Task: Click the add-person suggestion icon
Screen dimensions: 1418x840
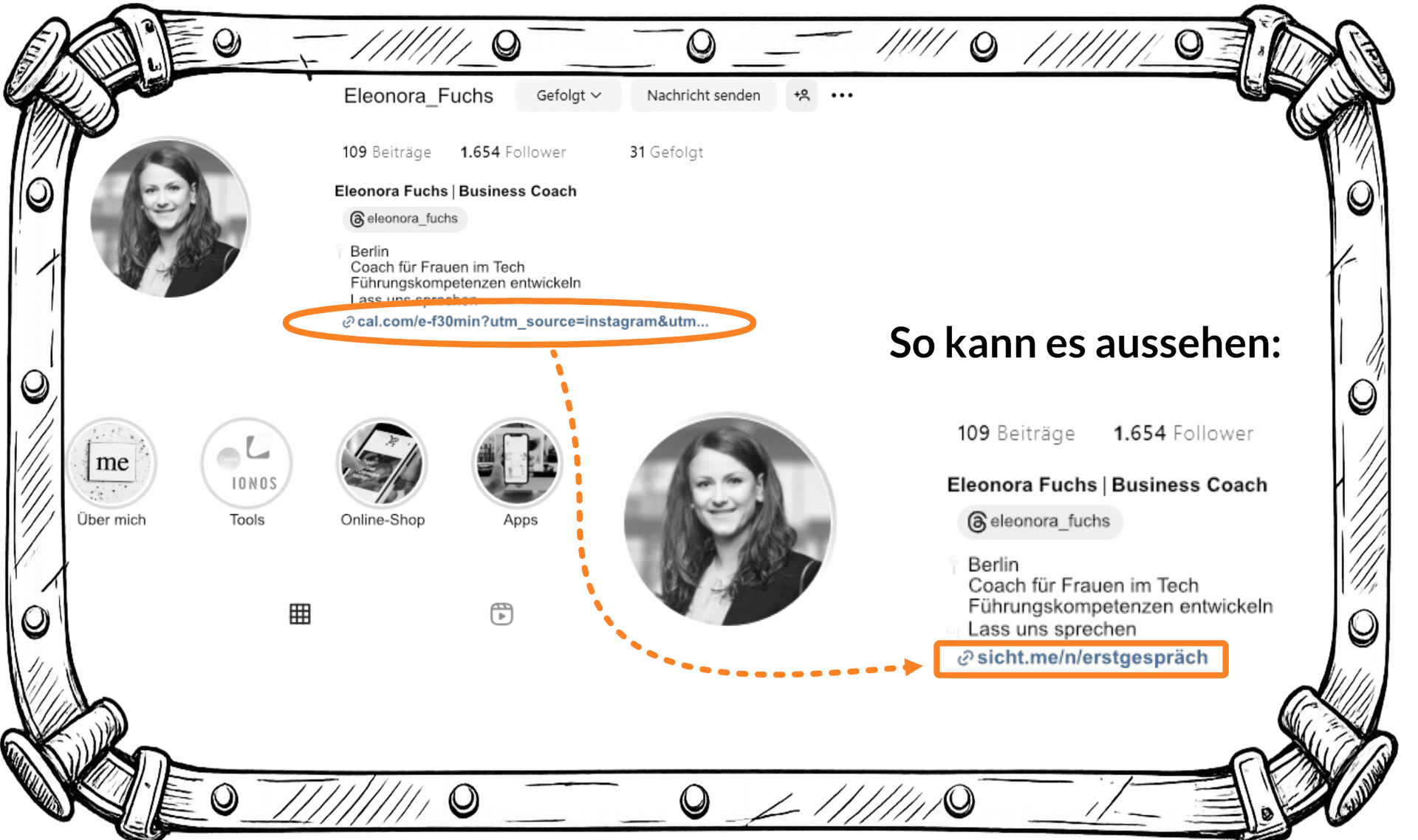Action: coord(801,96)
